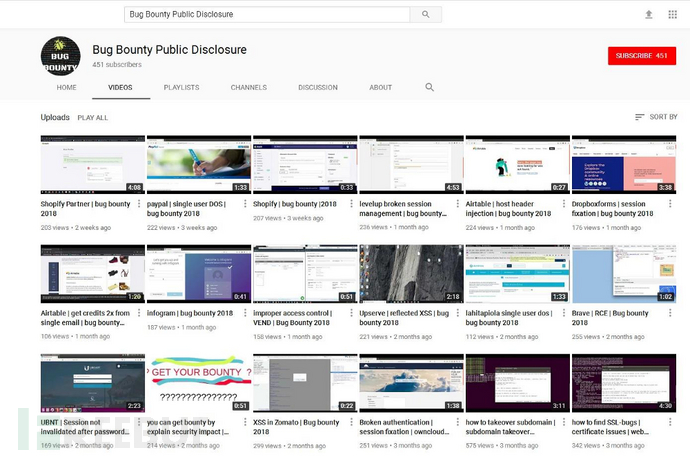Open options menu for improper access control VEND video

coord(351,313)
